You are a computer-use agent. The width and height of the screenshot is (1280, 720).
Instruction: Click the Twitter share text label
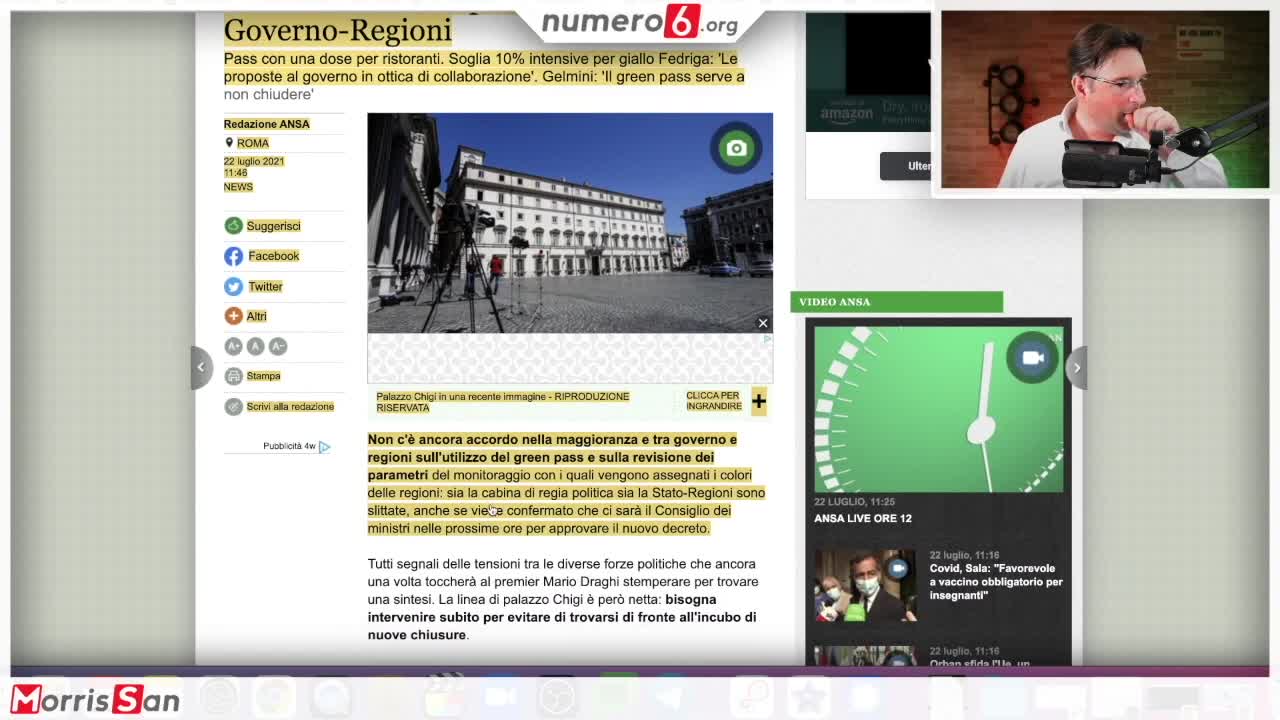tap(265, 287)
